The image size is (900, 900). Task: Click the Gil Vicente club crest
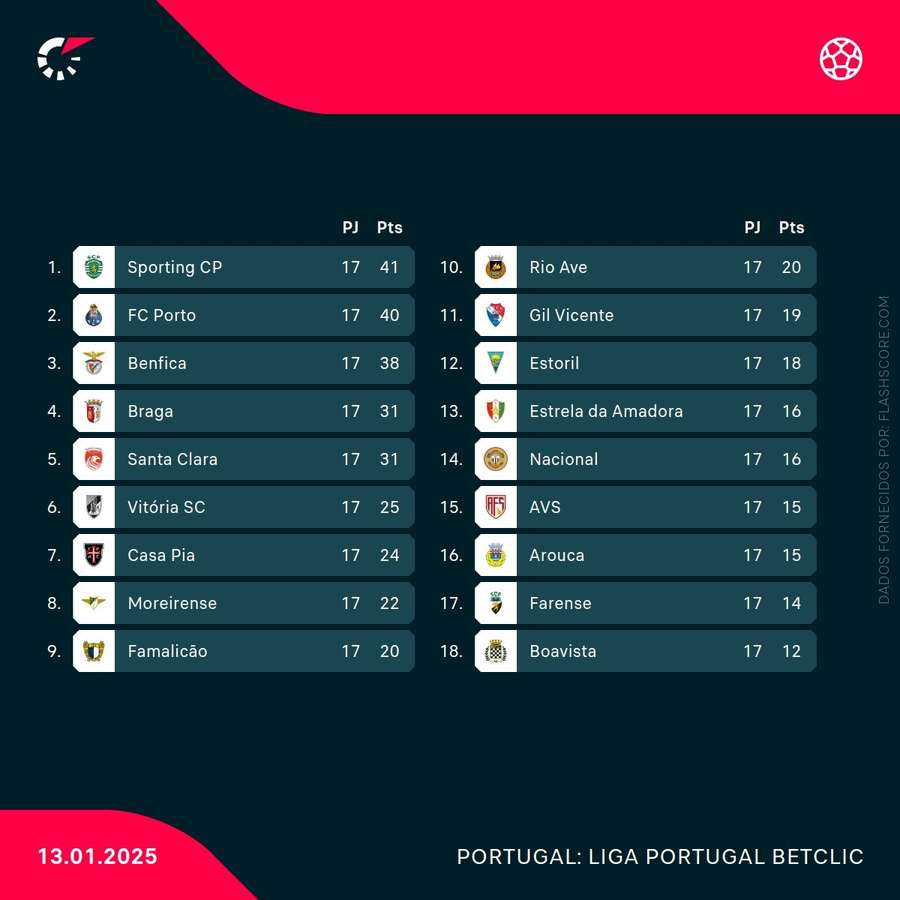coord(495,315)
